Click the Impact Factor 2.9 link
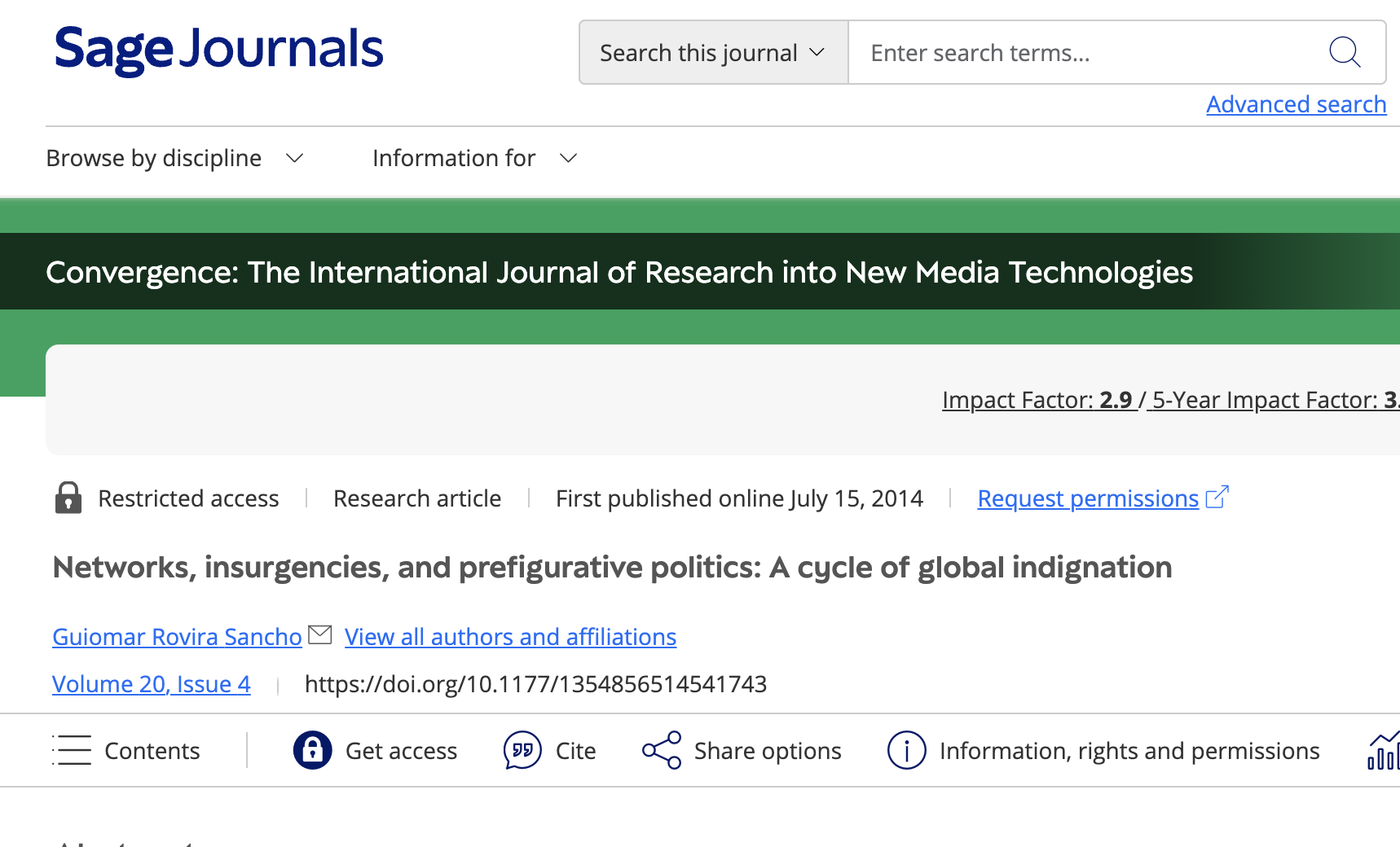This screenshot has width=1400, height=847. click(1037, 400)
